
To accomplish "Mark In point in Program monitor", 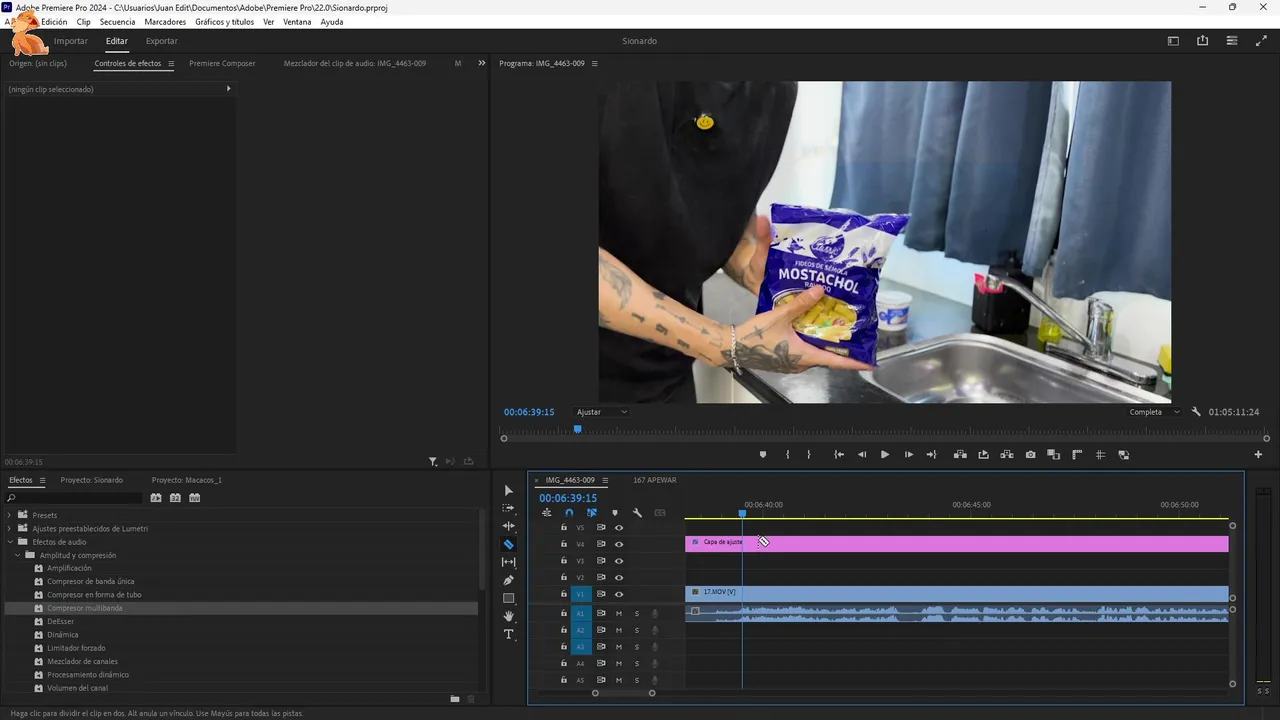I will (787, 455).
